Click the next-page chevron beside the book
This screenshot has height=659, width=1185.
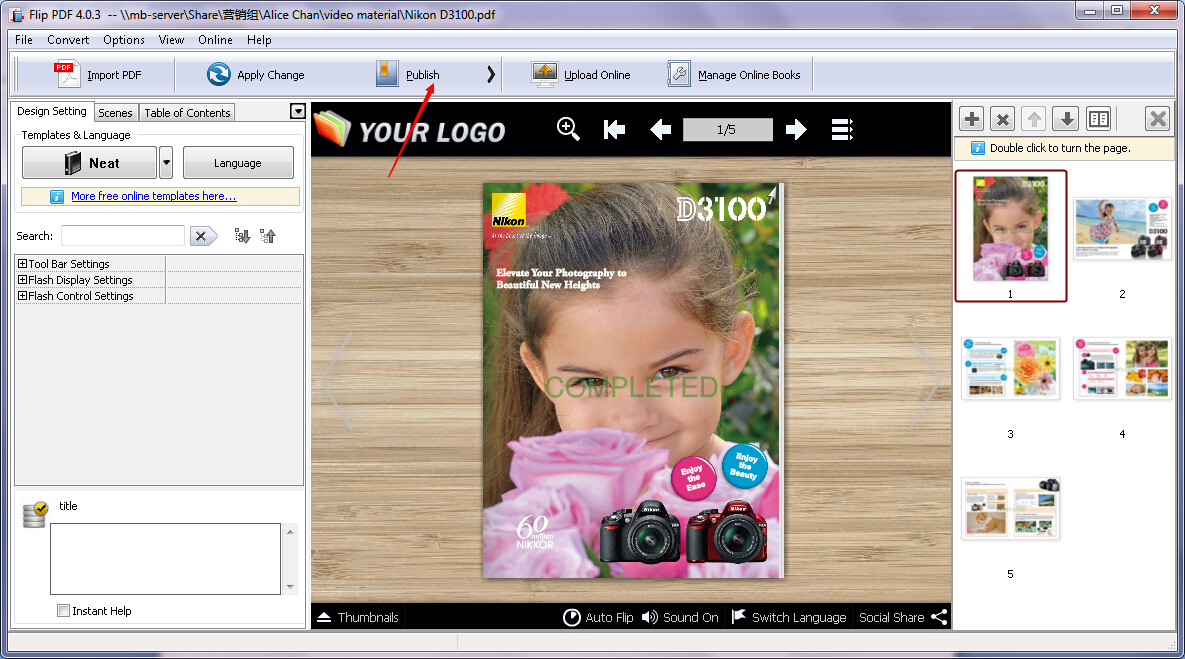point(924,382)
